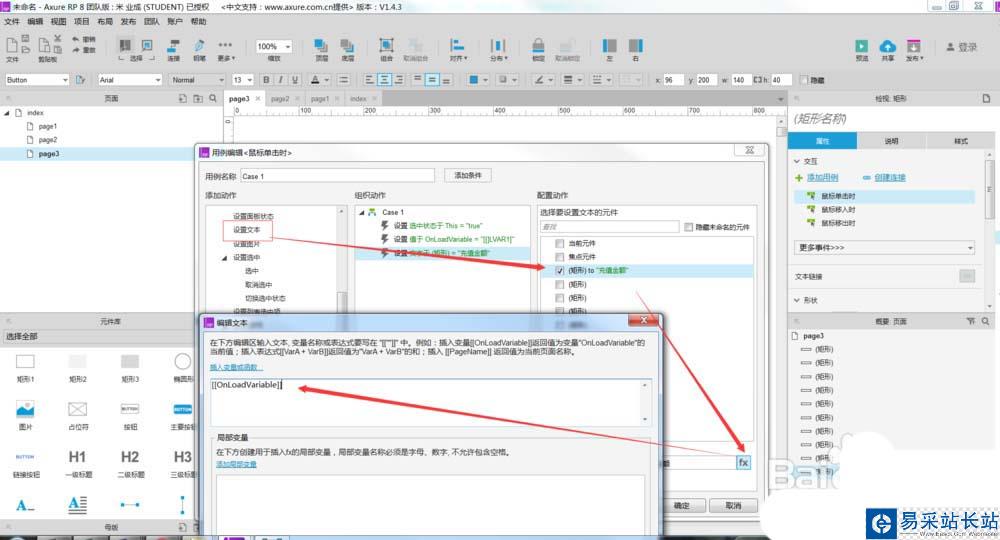The height and width of the screenshot is (540, 1000).
Task: Apply bold text formatting
Action: click(267, 80)
